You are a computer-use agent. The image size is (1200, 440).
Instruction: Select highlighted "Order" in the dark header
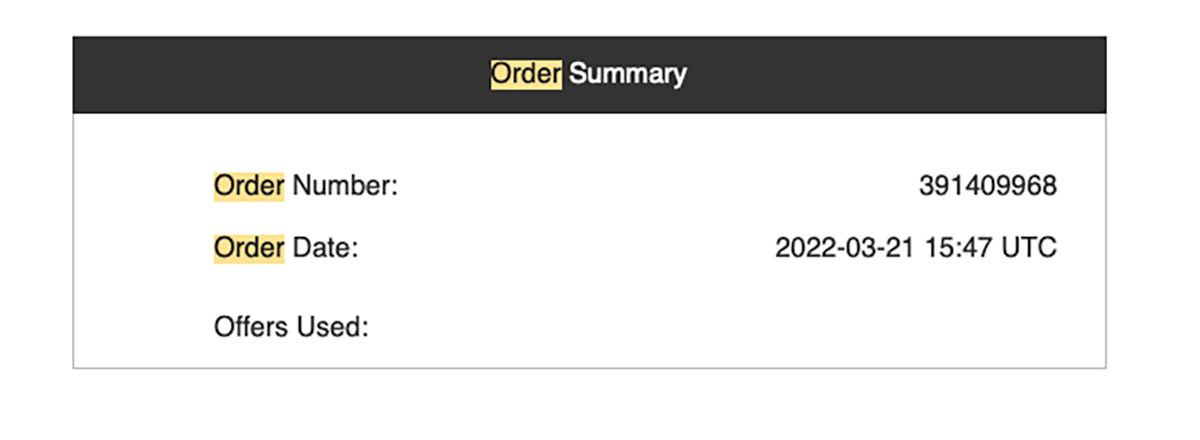point(526,74)
